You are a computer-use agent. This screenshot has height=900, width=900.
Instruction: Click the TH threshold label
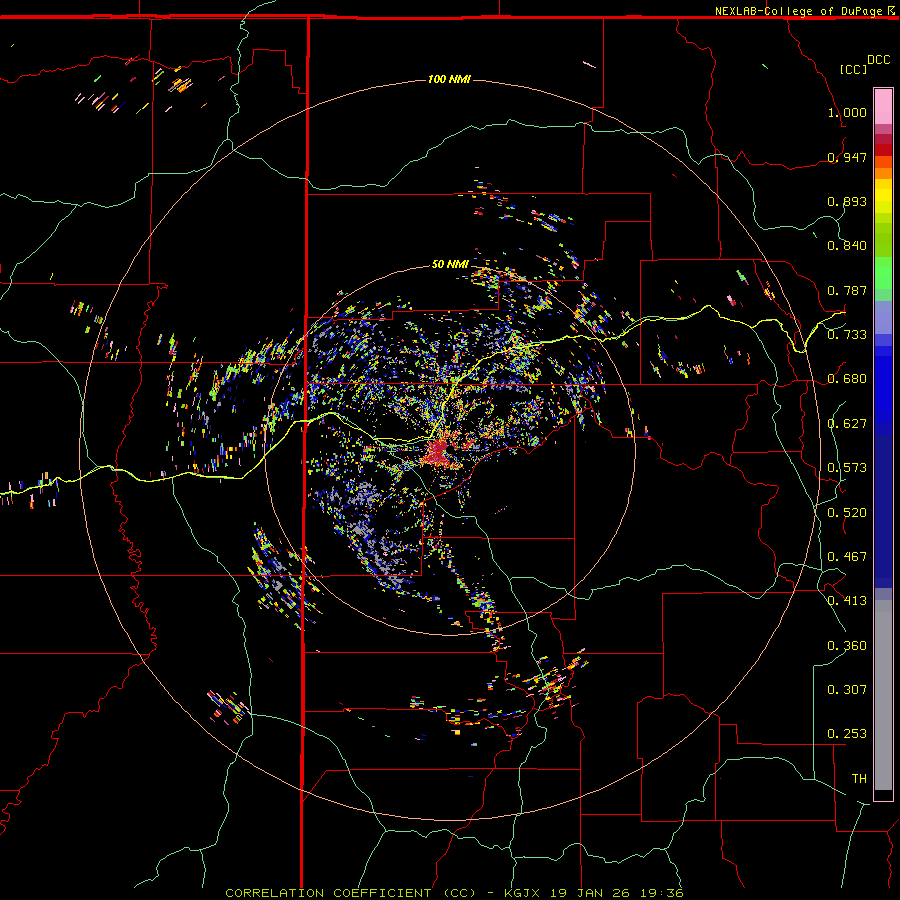point(859,779)
